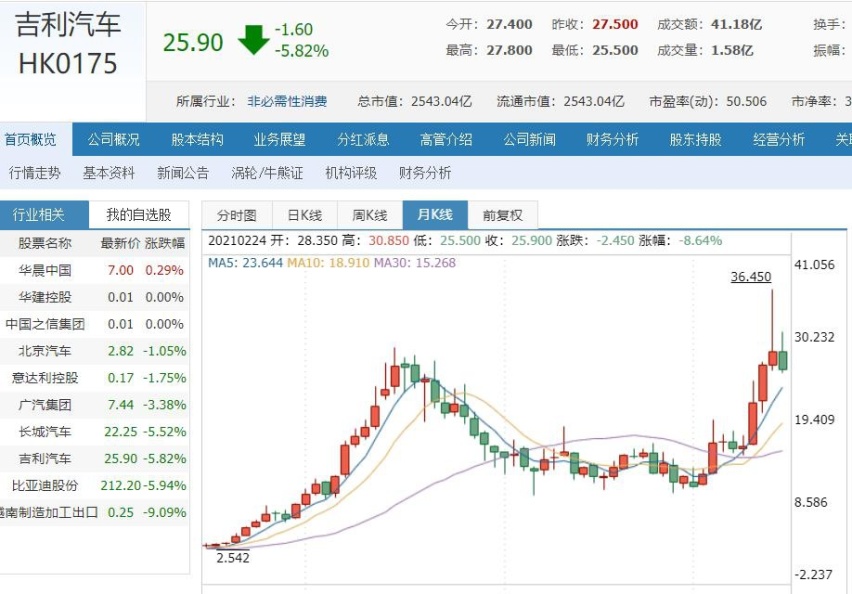Viewport: 852px width, 594px height.
Task: Click the 41.056 y-axis label
Action: click(x=814, y=265)
